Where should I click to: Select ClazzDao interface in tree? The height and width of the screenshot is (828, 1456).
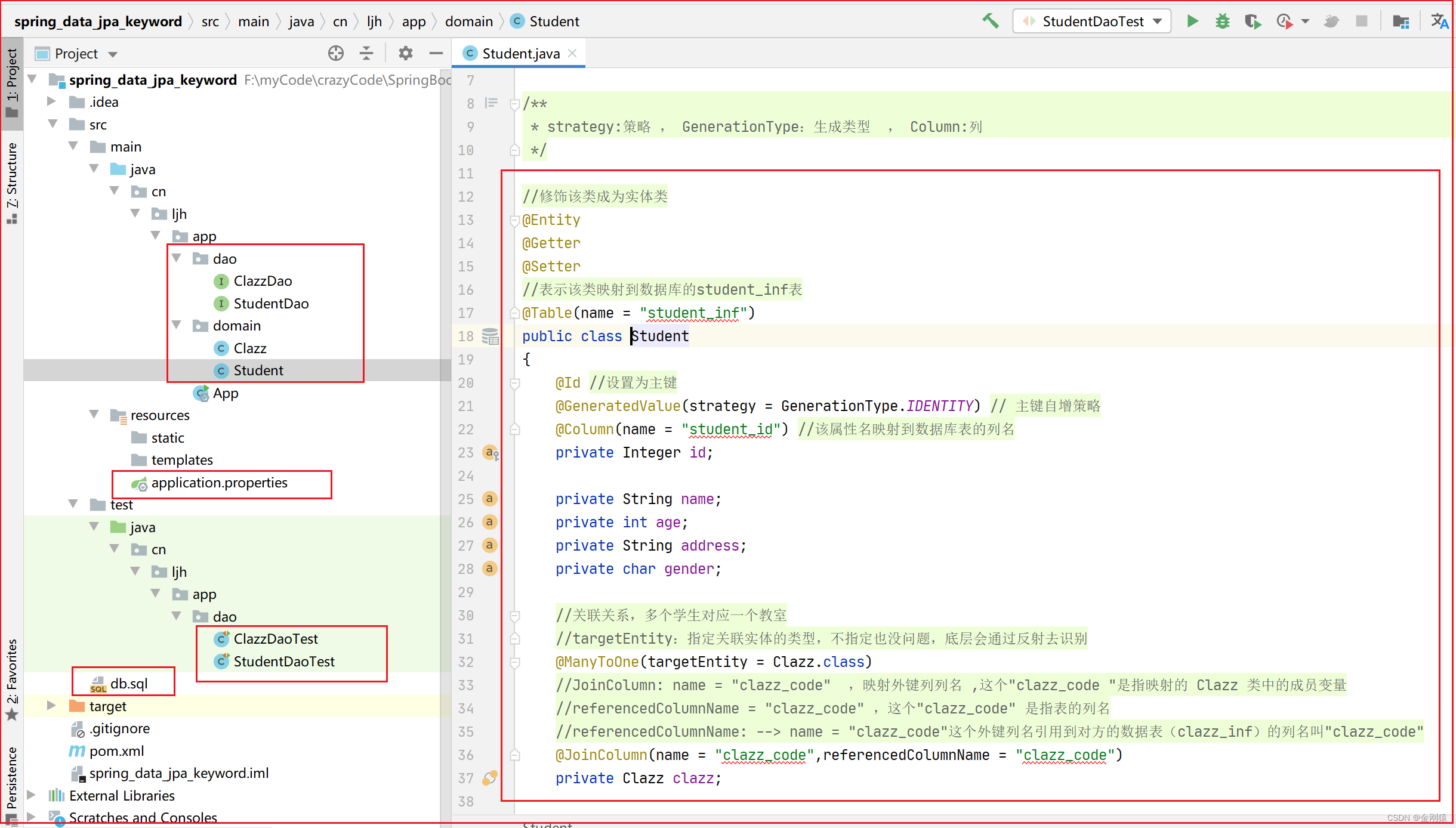click(263, 281)
